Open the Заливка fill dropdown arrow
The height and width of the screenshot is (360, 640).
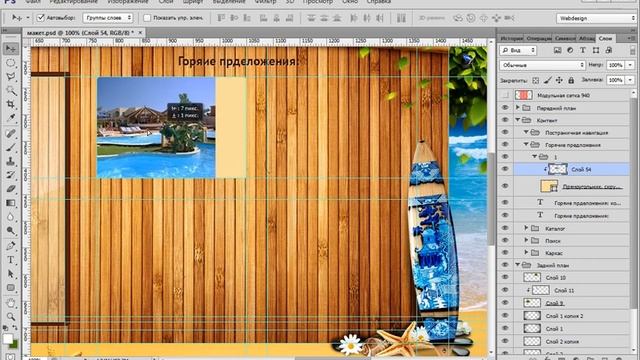(x=631, y=80)
